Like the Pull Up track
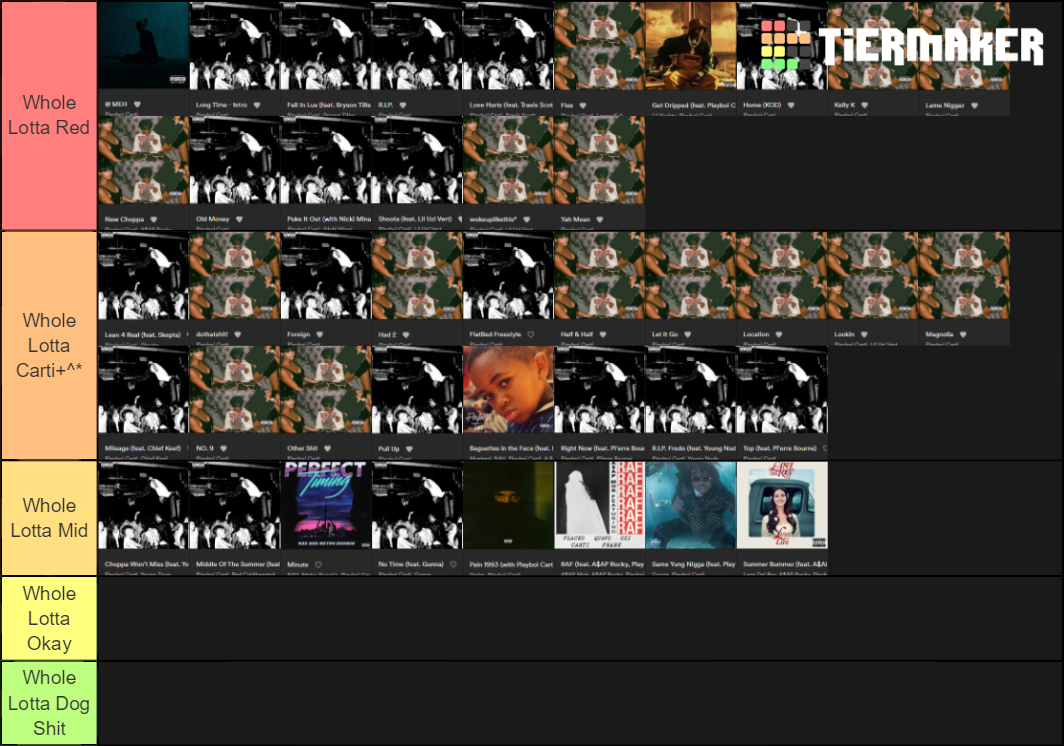 pyautogui.click(x=409, y=449)
